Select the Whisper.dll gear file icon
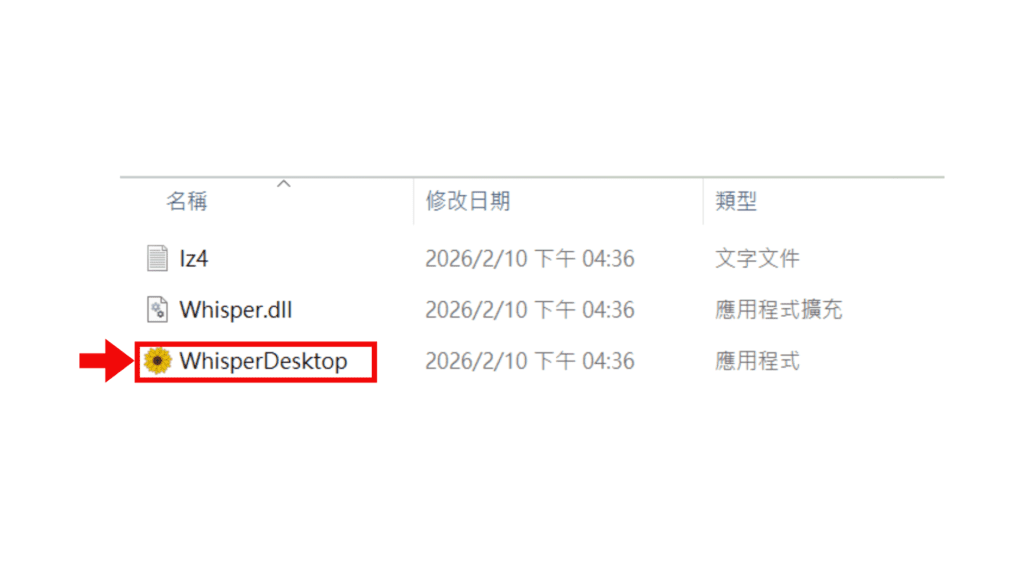The width and height of the screenshot is (1024, 576). (157, 310)
